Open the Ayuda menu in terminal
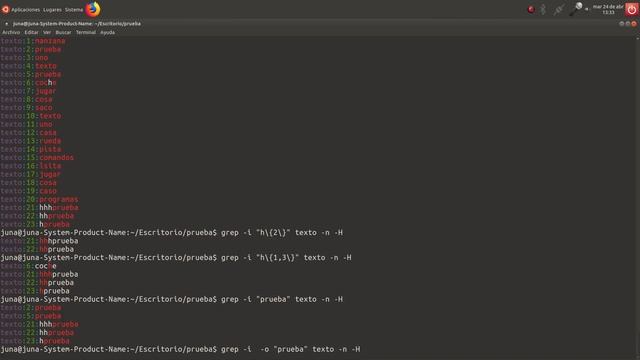Screen dimensions: 640x360 108,32
